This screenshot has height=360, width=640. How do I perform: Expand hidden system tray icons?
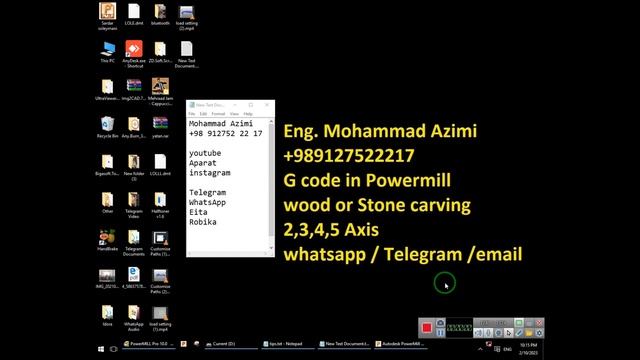tap(480, 349)
